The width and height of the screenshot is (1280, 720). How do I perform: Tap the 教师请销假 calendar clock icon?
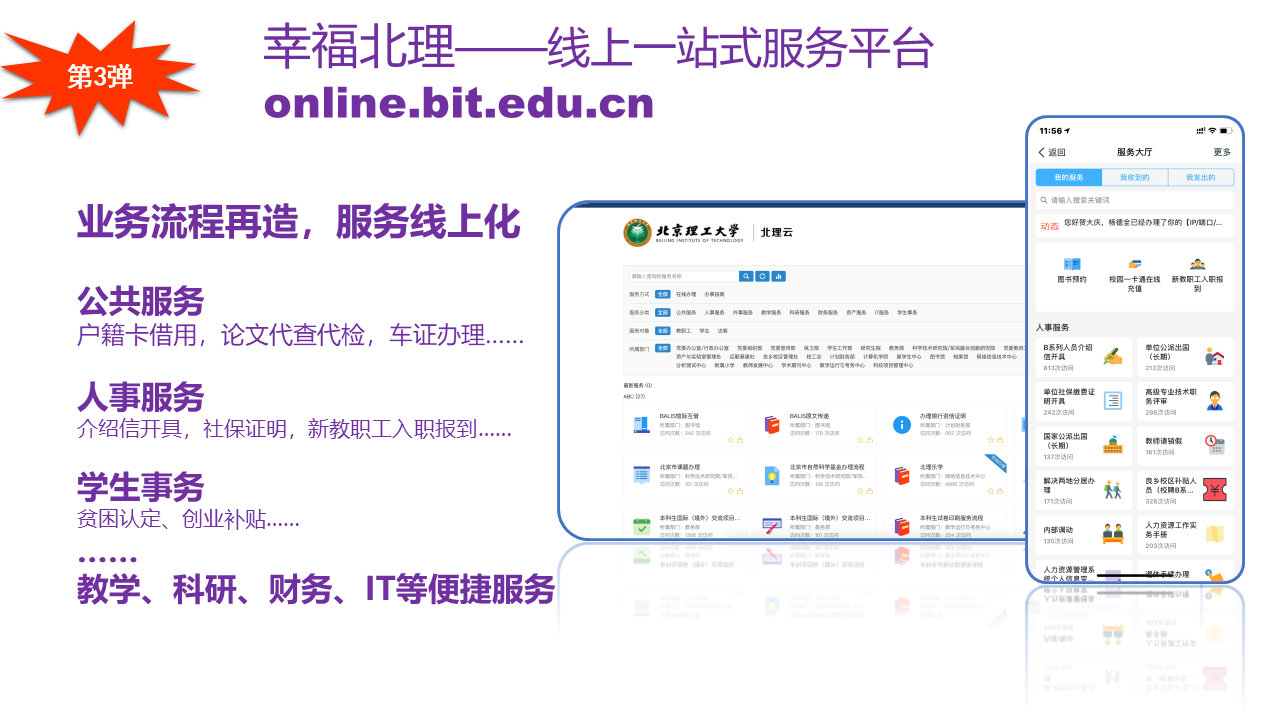tap(1215, 445)
